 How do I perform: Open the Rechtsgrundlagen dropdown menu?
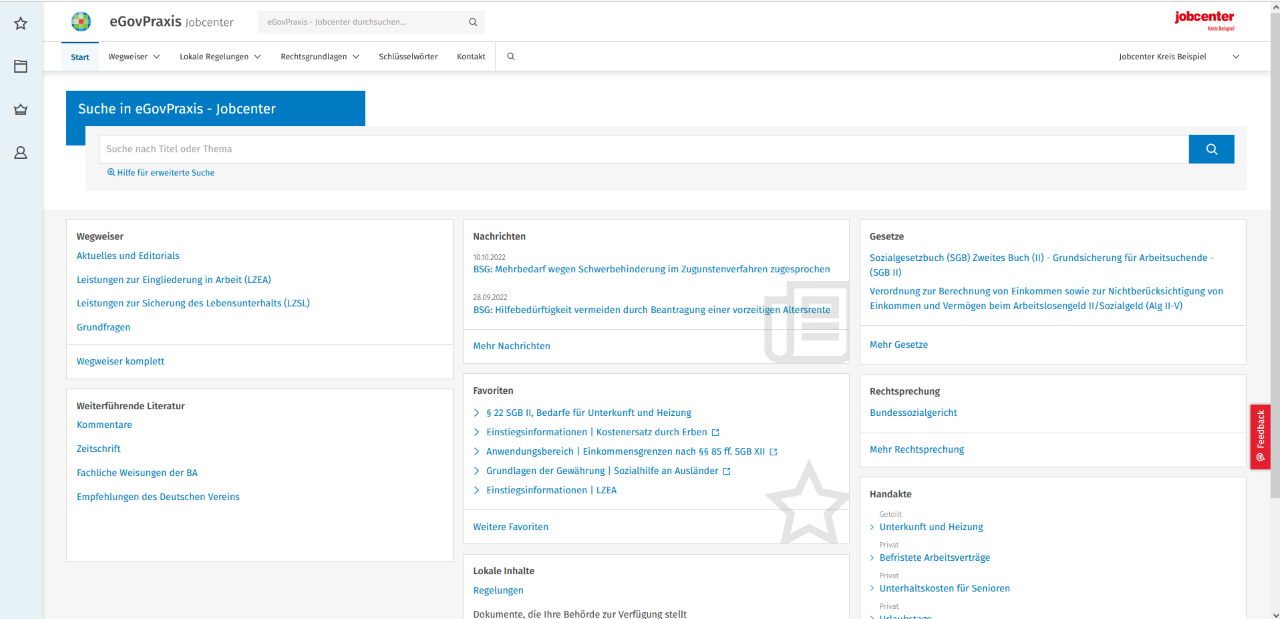[x=320, y=57]
